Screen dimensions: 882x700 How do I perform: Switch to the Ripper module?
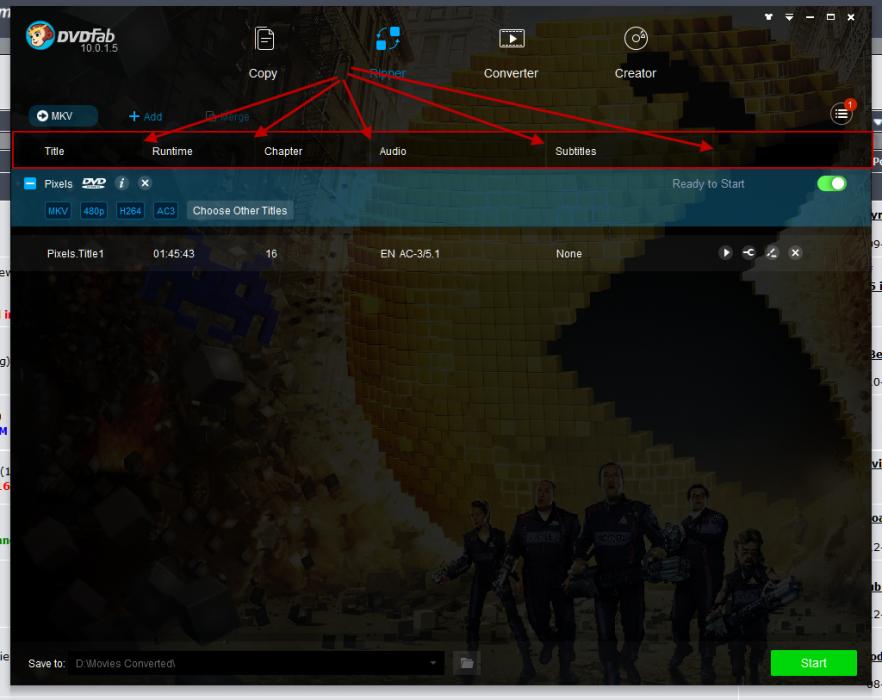[388, 53]
